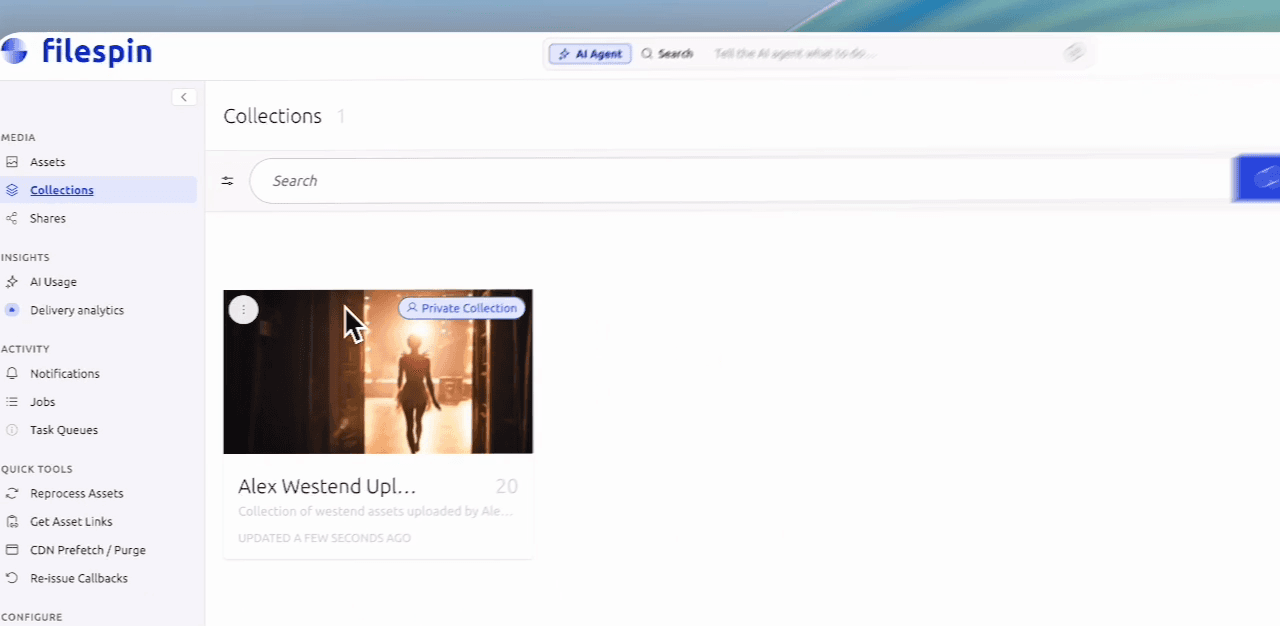Open the filter options icon beside Search

tap(228, 181)
